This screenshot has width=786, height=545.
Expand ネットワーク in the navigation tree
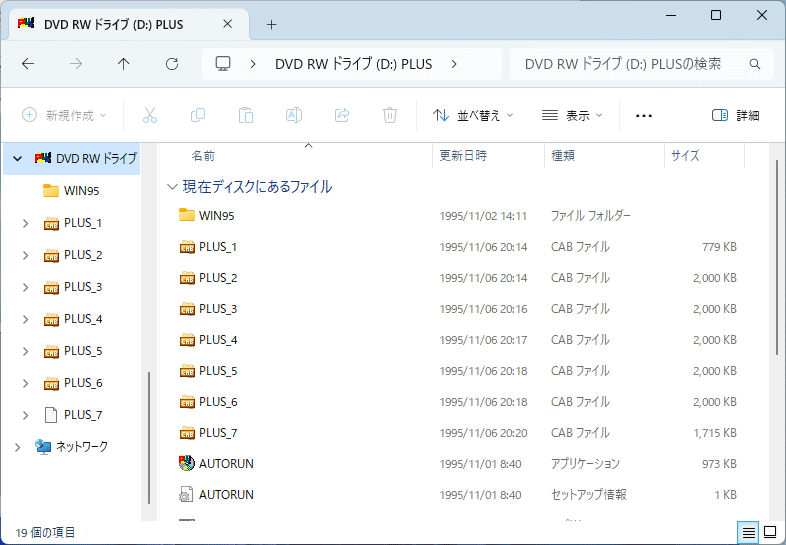pyautogui.click(x=18, y=447)
